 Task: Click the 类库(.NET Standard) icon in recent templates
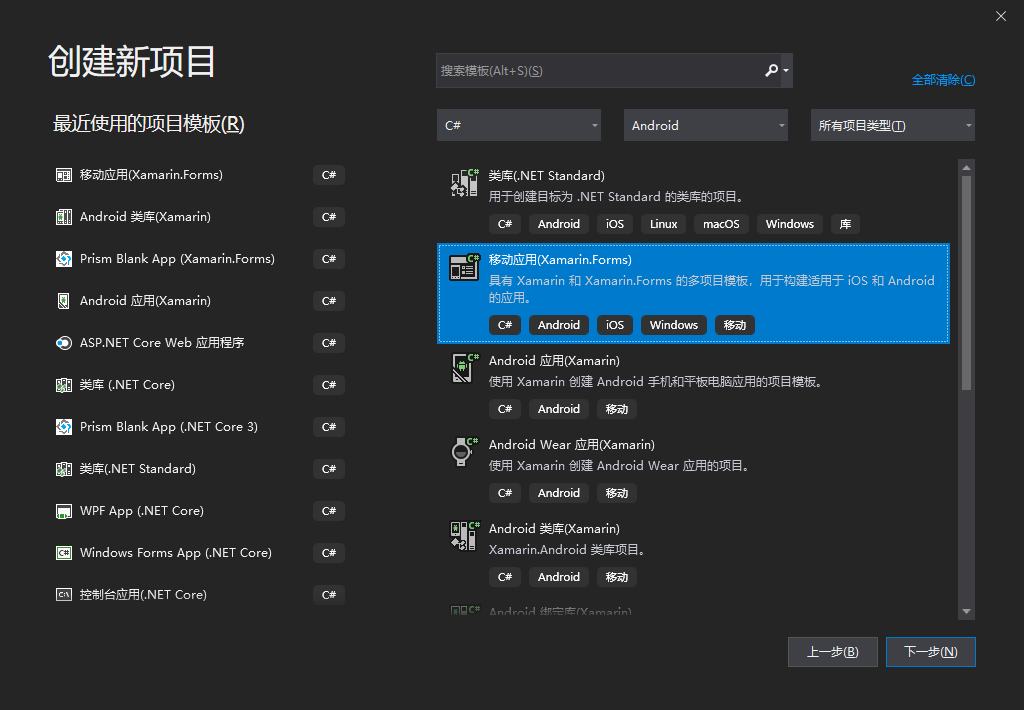click(63, 469)
